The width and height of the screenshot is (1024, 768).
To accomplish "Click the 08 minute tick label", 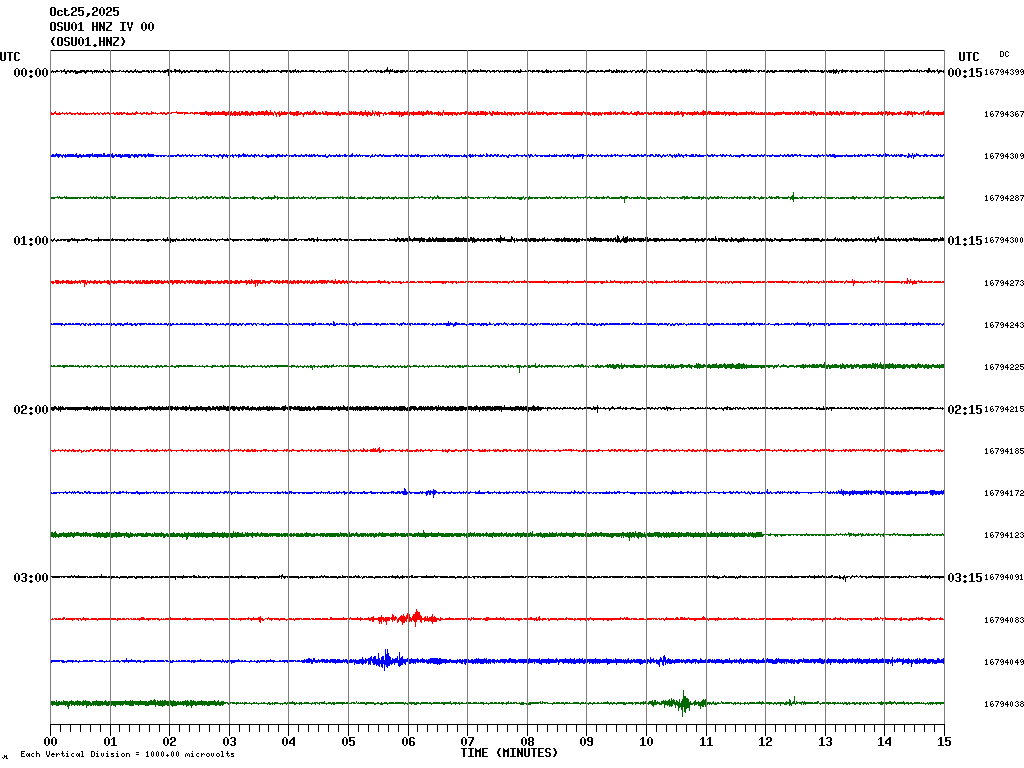I will point(527,742).
